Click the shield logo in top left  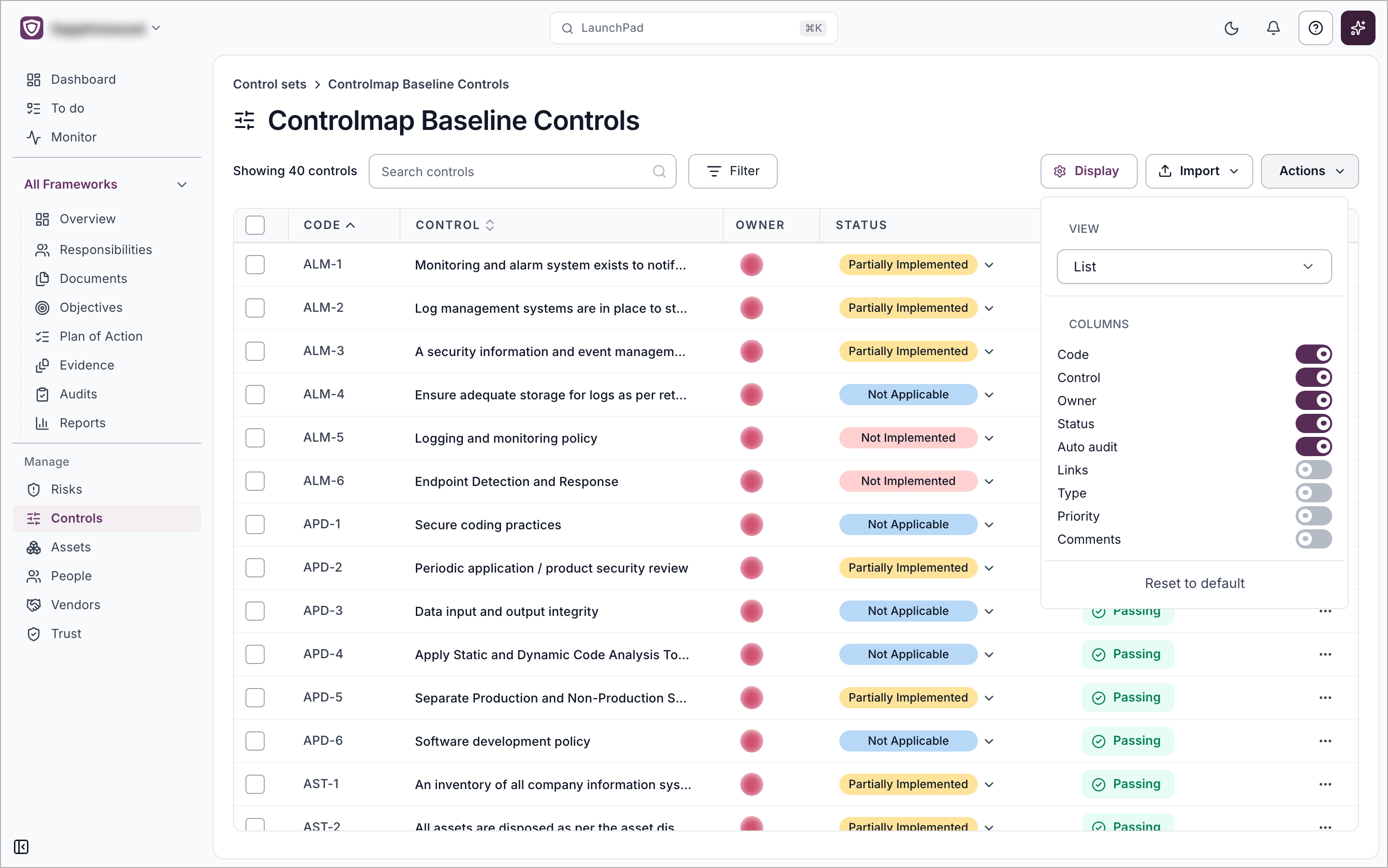coord(32,27)
